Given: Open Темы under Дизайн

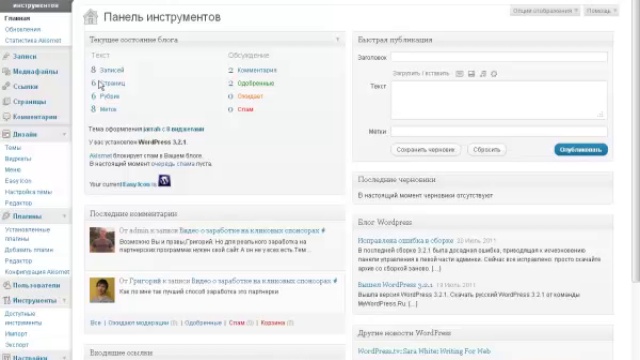Looking at the screenshot, I should coord(13,147).
